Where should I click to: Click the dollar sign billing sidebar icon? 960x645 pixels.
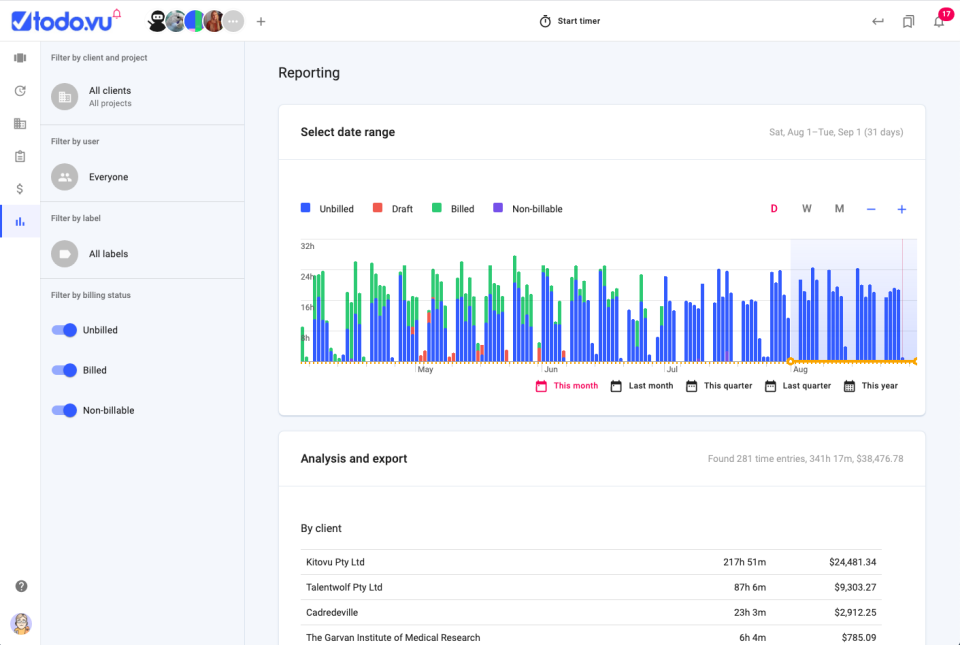pos(20,188)
